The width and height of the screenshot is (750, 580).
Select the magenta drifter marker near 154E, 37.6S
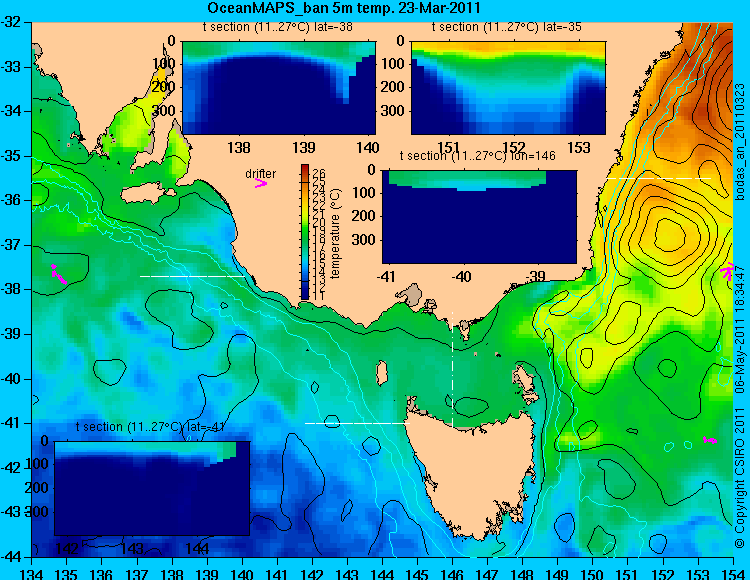727,271
